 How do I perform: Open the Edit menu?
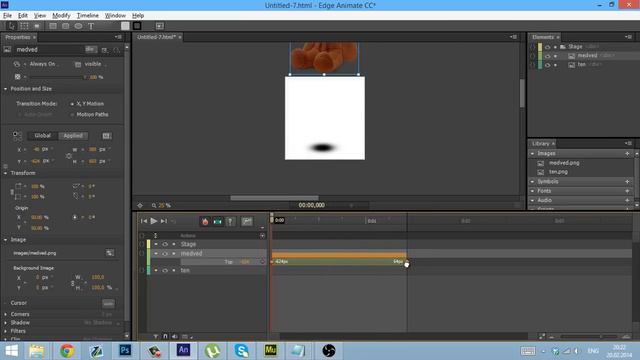(23, 16)
